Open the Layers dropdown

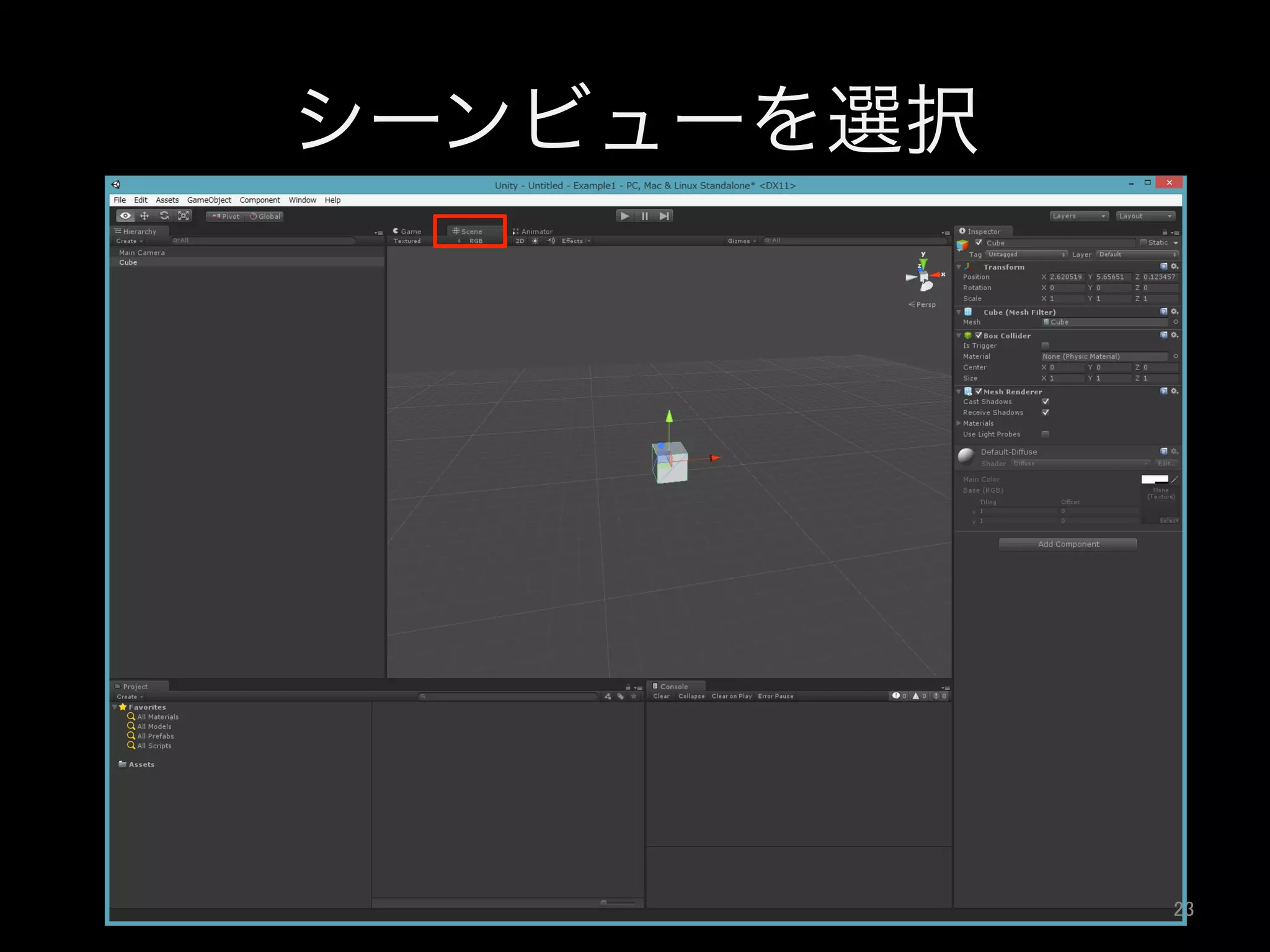point(1079,216)
